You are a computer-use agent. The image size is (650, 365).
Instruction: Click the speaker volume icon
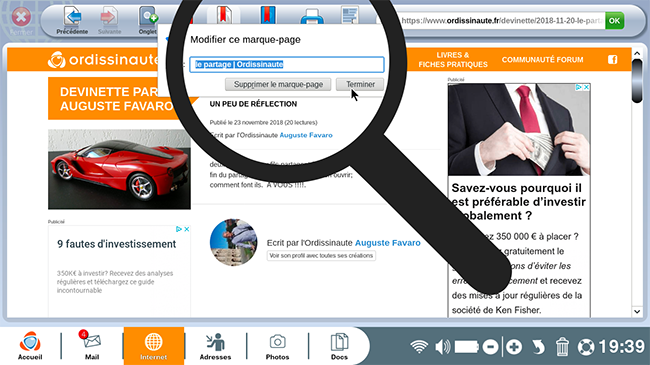point(443,347)
